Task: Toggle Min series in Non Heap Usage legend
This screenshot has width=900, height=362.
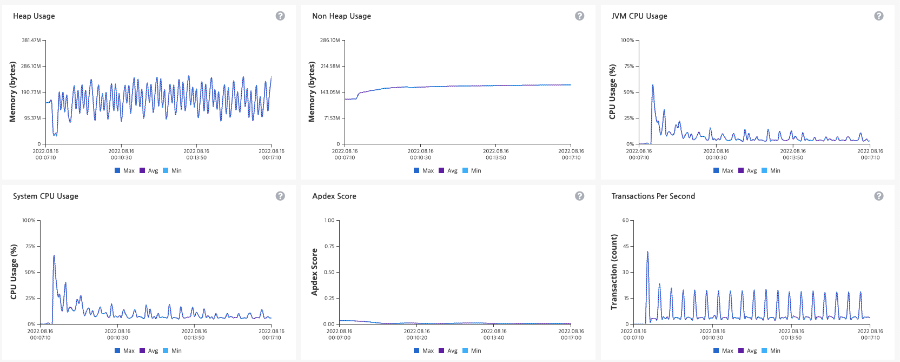Action: (x=472, y=170)
